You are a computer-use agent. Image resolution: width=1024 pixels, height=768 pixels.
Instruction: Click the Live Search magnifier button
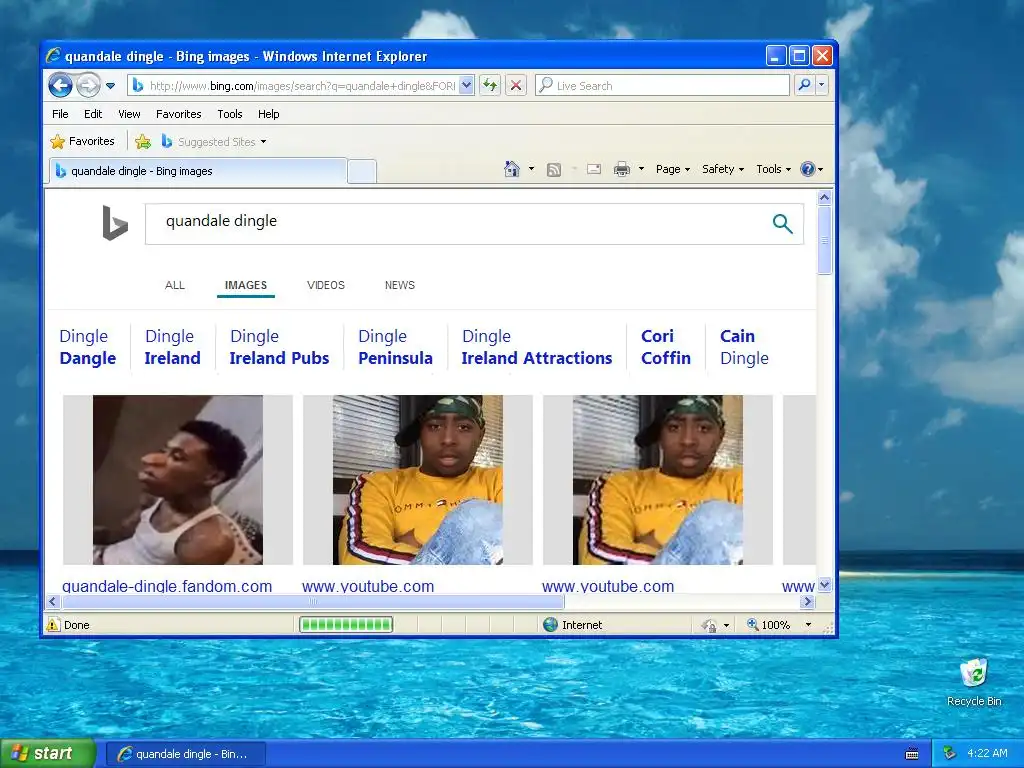click(805, 86)
